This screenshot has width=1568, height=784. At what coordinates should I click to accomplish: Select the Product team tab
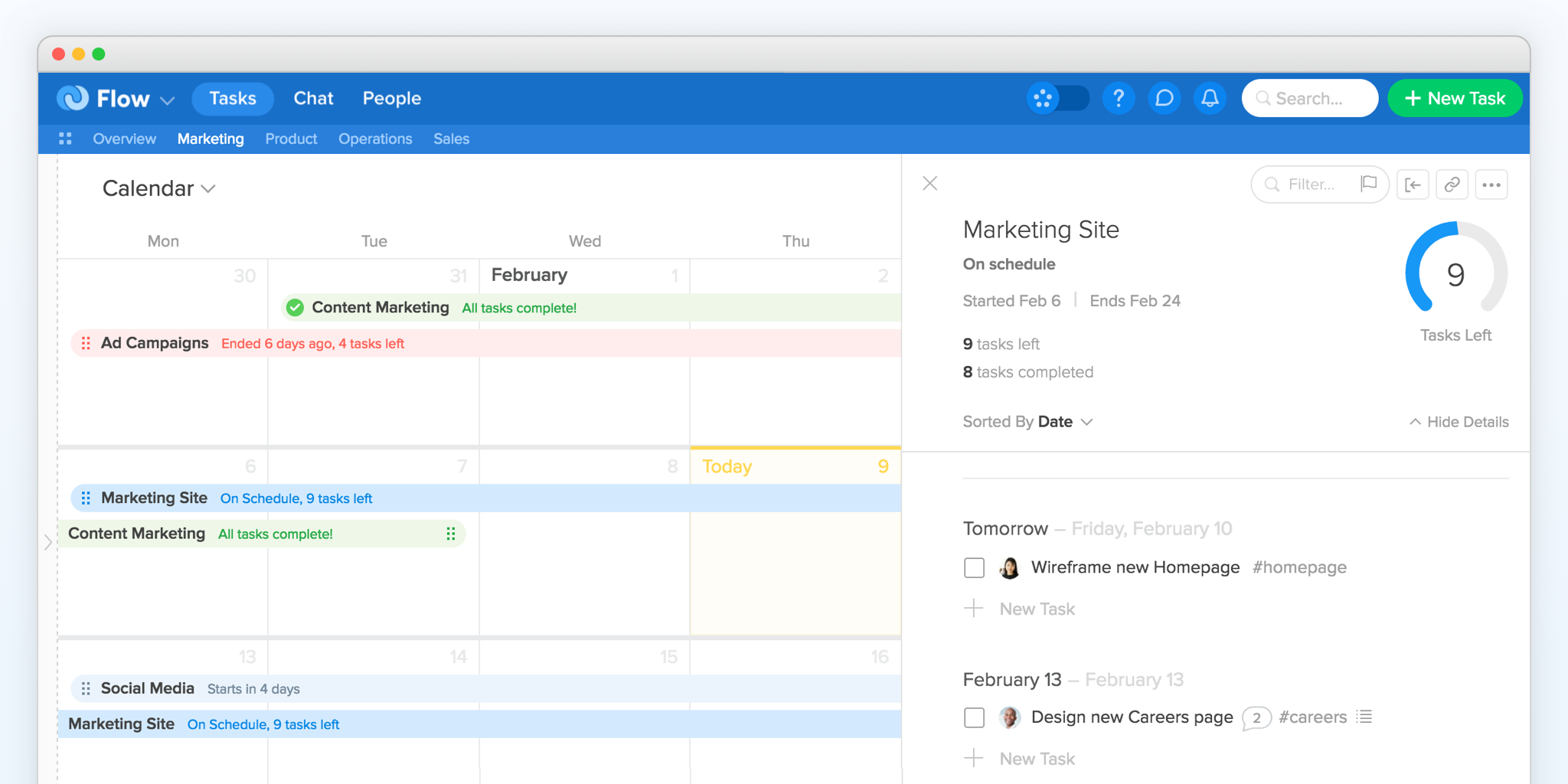pos(291,139)
